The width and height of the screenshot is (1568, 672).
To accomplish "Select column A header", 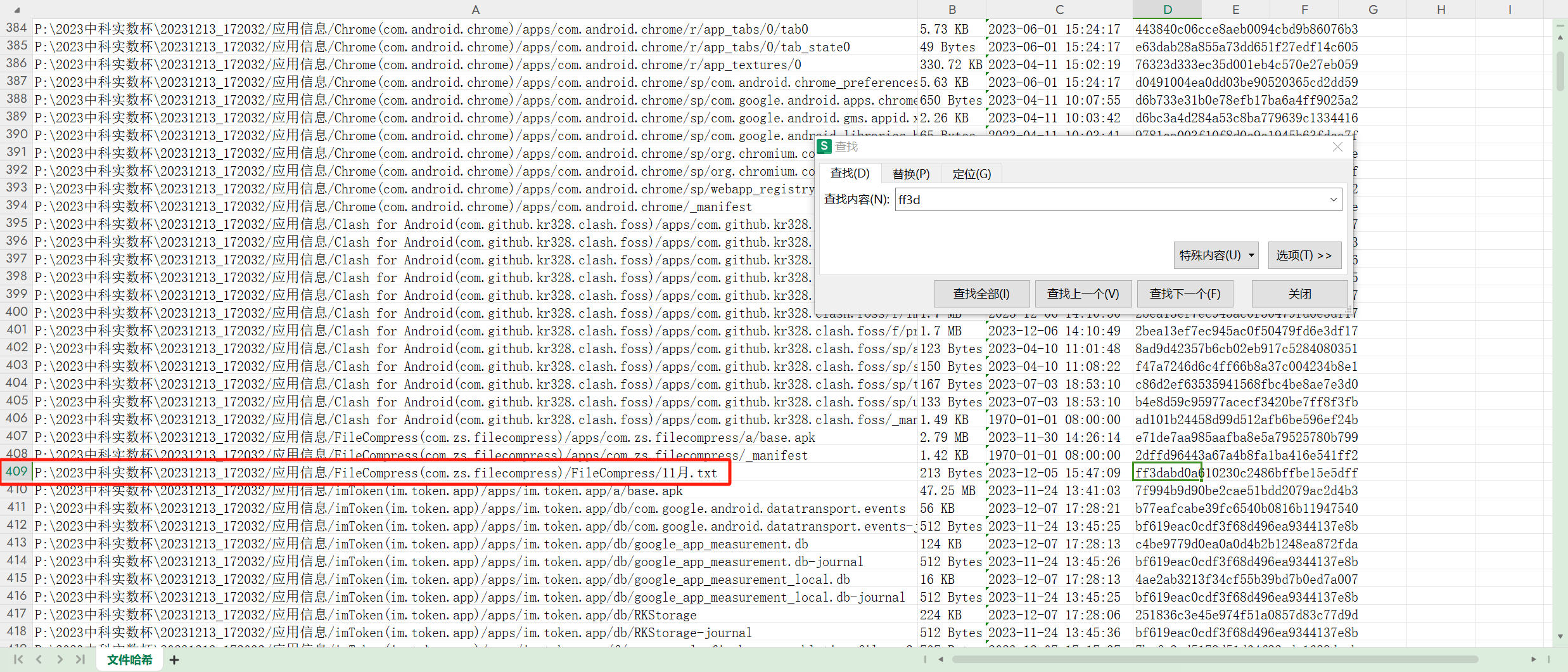I will [475, 10].
